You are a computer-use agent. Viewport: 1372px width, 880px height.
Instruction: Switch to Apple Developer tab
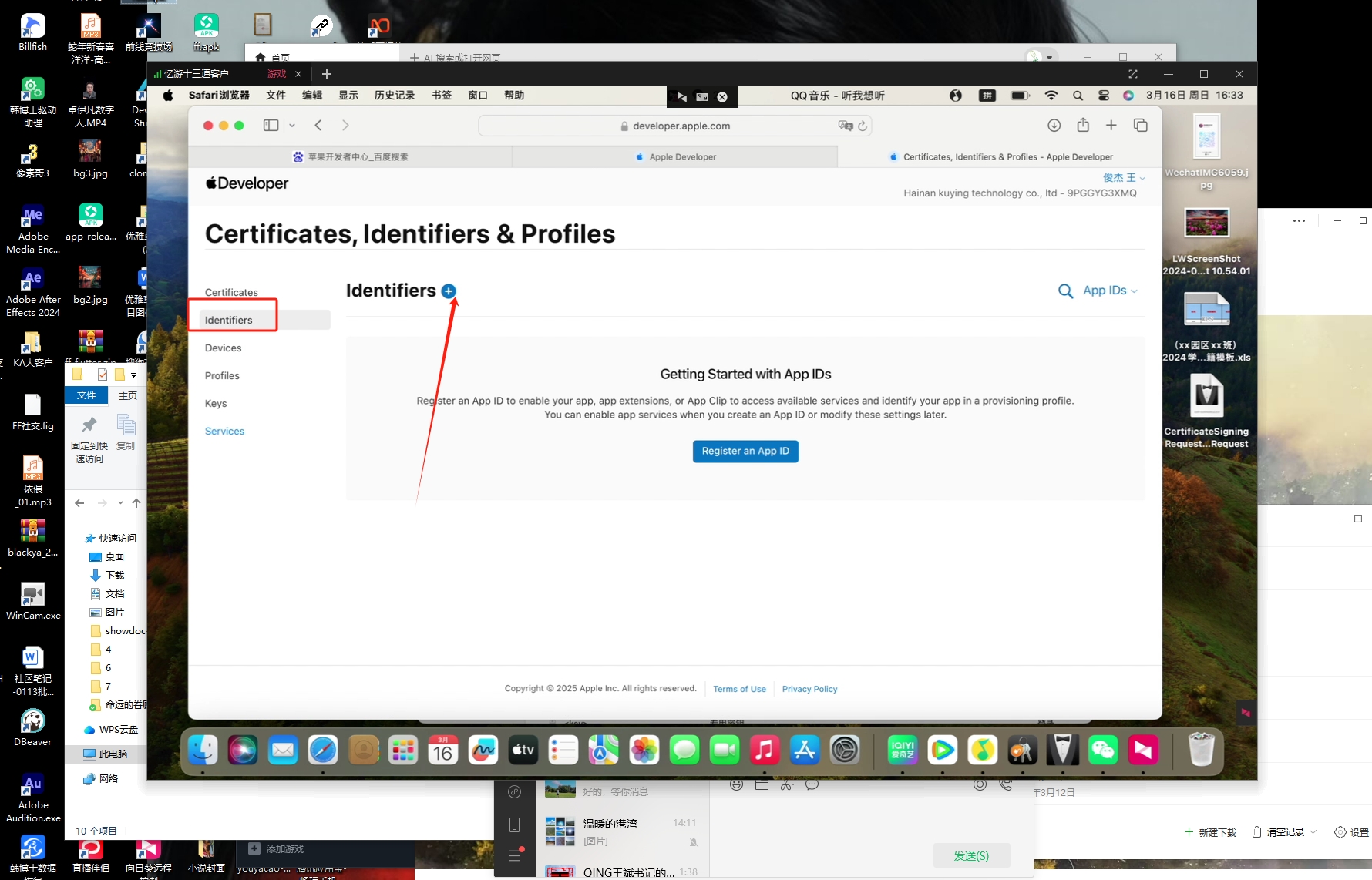tap(675, 156)
